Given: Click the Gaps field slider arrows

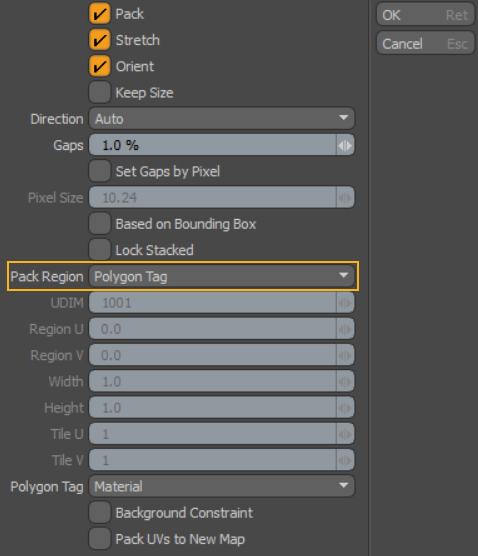Looking at the screenshot, I should (x=345, y=145).
